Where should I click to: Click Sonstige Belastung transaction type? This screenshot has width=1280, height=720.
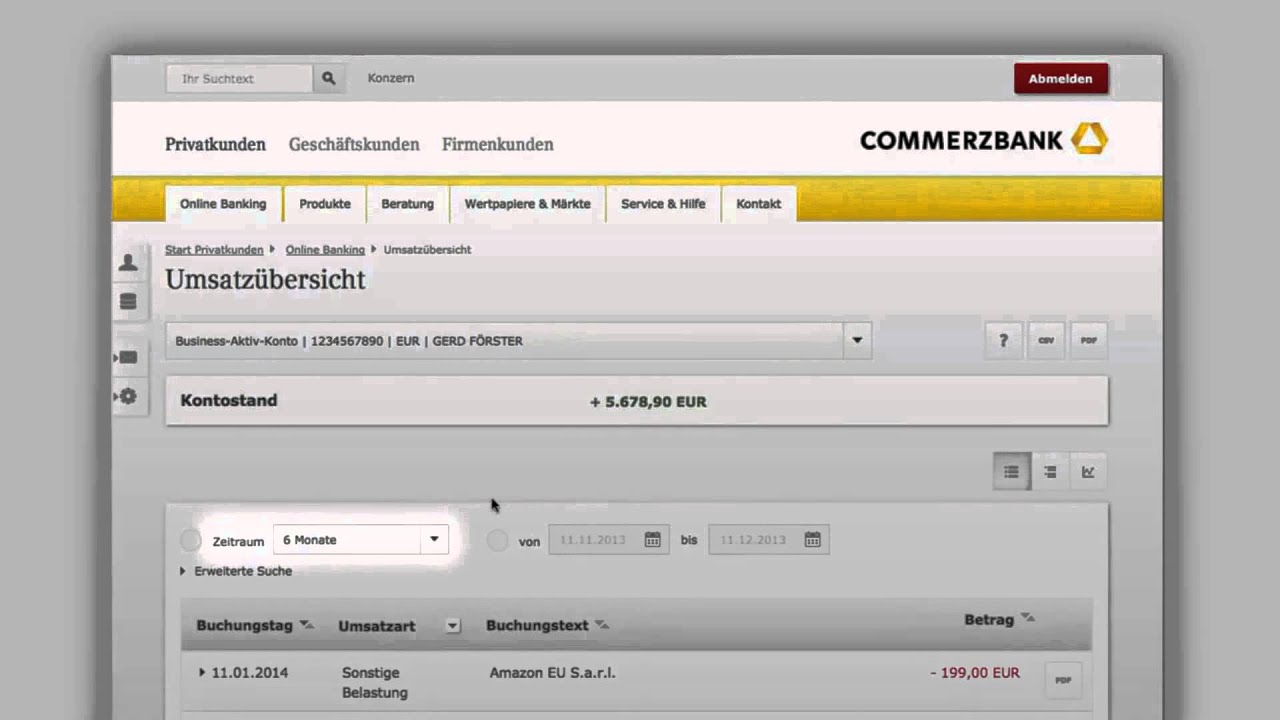pyautogui.click(x=375, y=683)
